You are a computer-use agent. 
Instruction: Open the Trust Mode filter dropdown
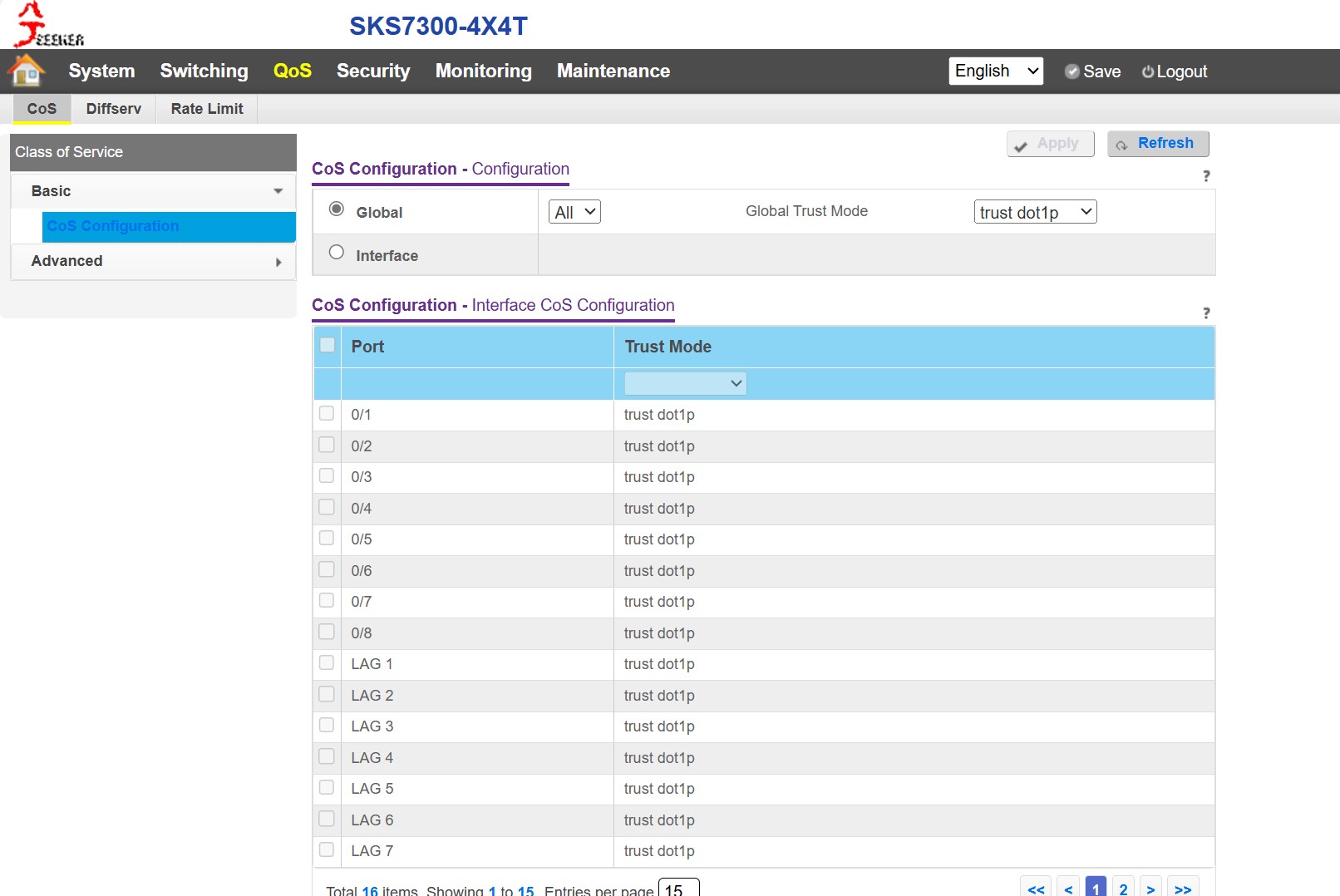[x=685, y=383]
